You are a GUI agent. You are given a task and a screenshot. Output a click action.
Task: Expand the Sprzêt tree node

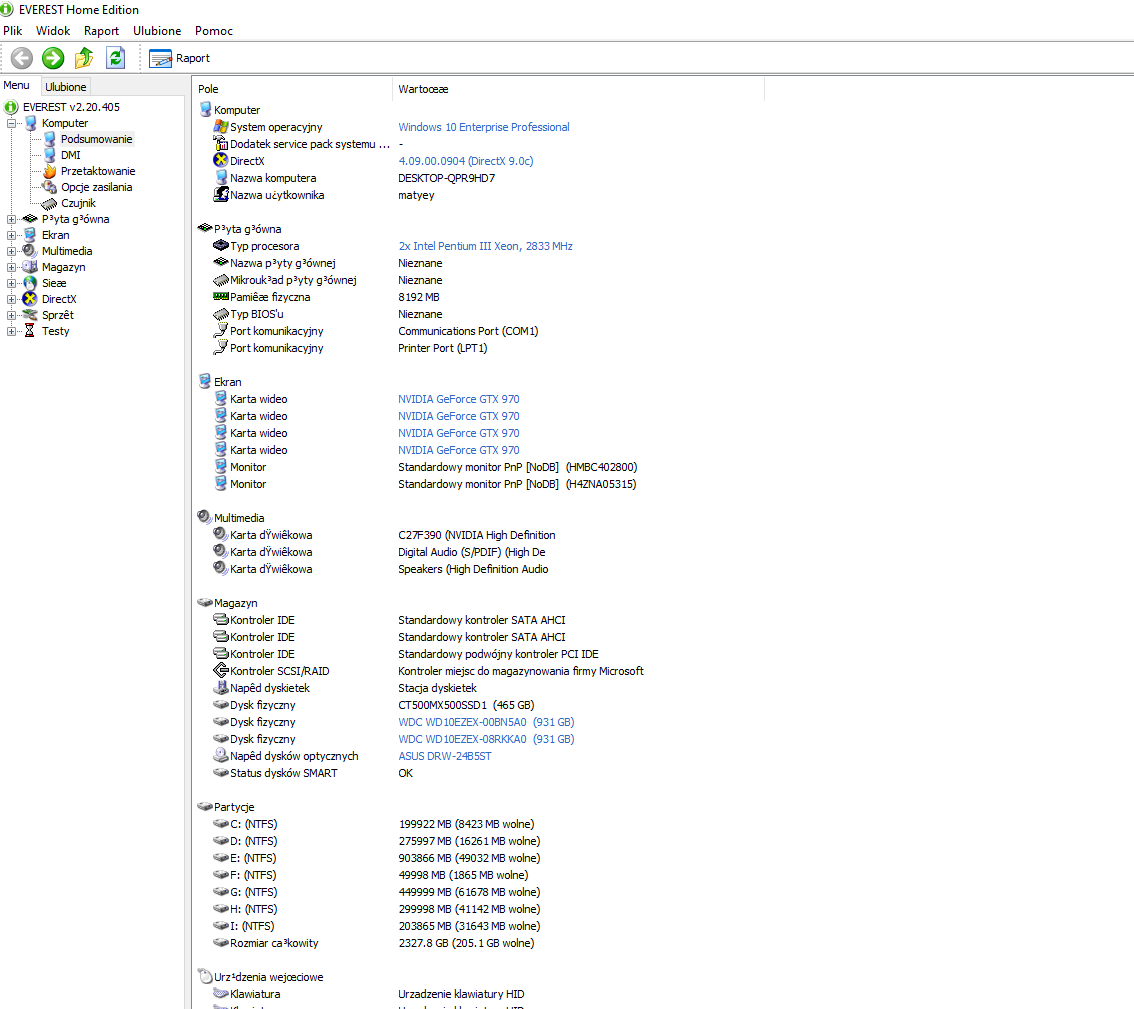[x=12, y=315]
